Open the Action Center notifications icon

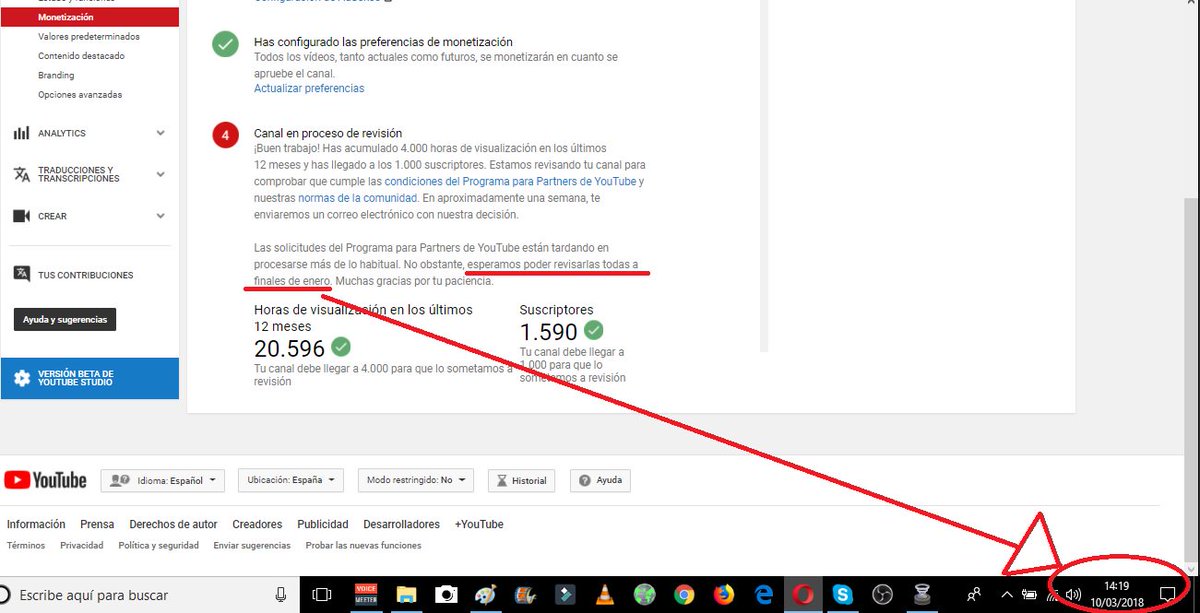pyautogui.click(x=1166, y=595)
